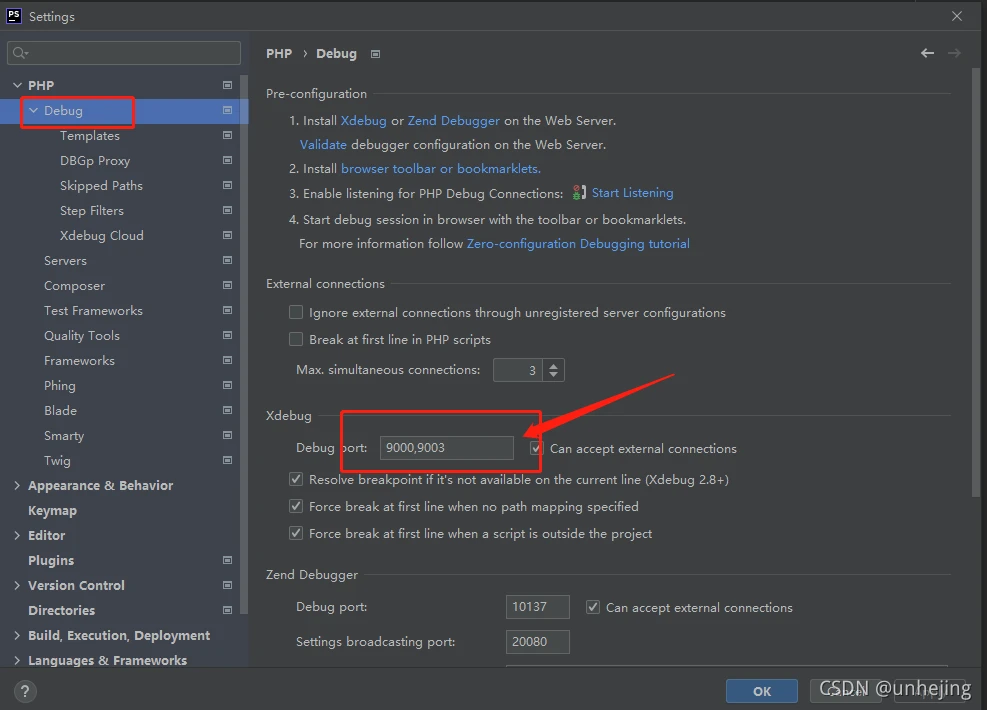Click the project icon on the Version Control row
987x710 pixels.
pyautogui.click(x=227, y=585)
